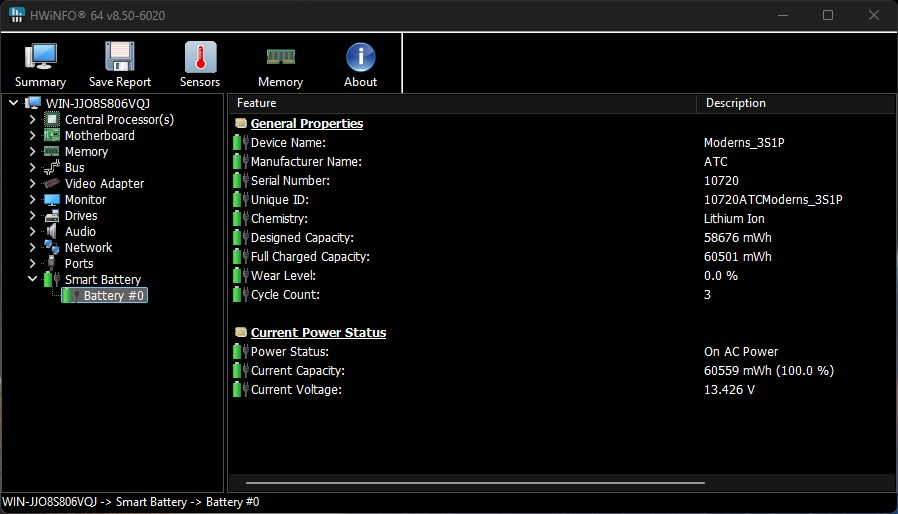Click the Current Power Status heading

[x=318, y=332]
